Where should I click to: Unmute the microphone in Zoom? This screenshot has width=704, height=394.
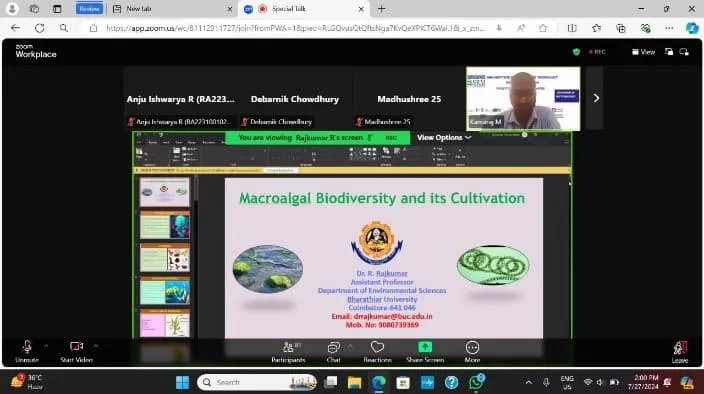(x=27, y=351)
